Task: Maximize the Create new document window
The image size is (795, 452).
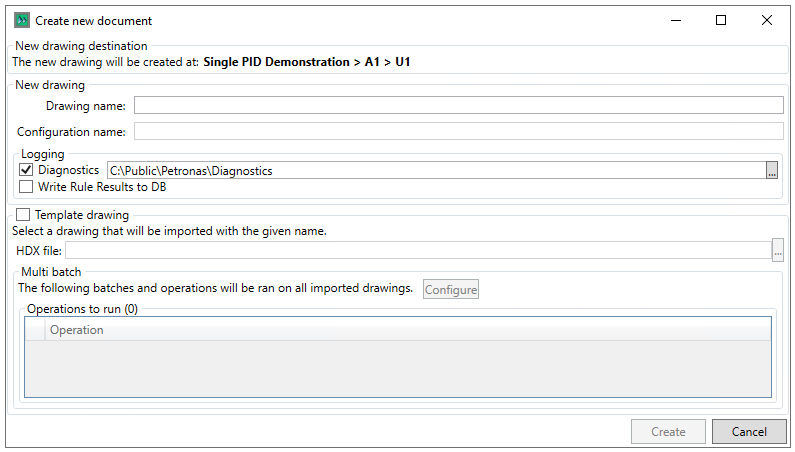Action: [x=721, y=20]
